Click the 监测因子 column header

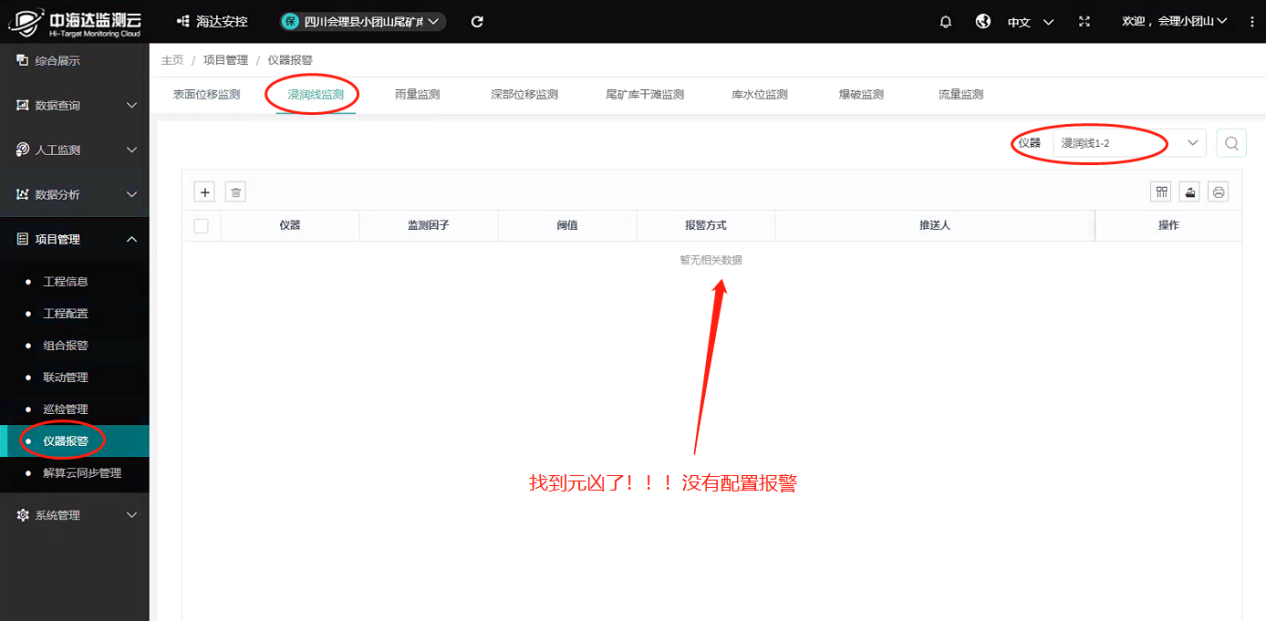point(428,226)
